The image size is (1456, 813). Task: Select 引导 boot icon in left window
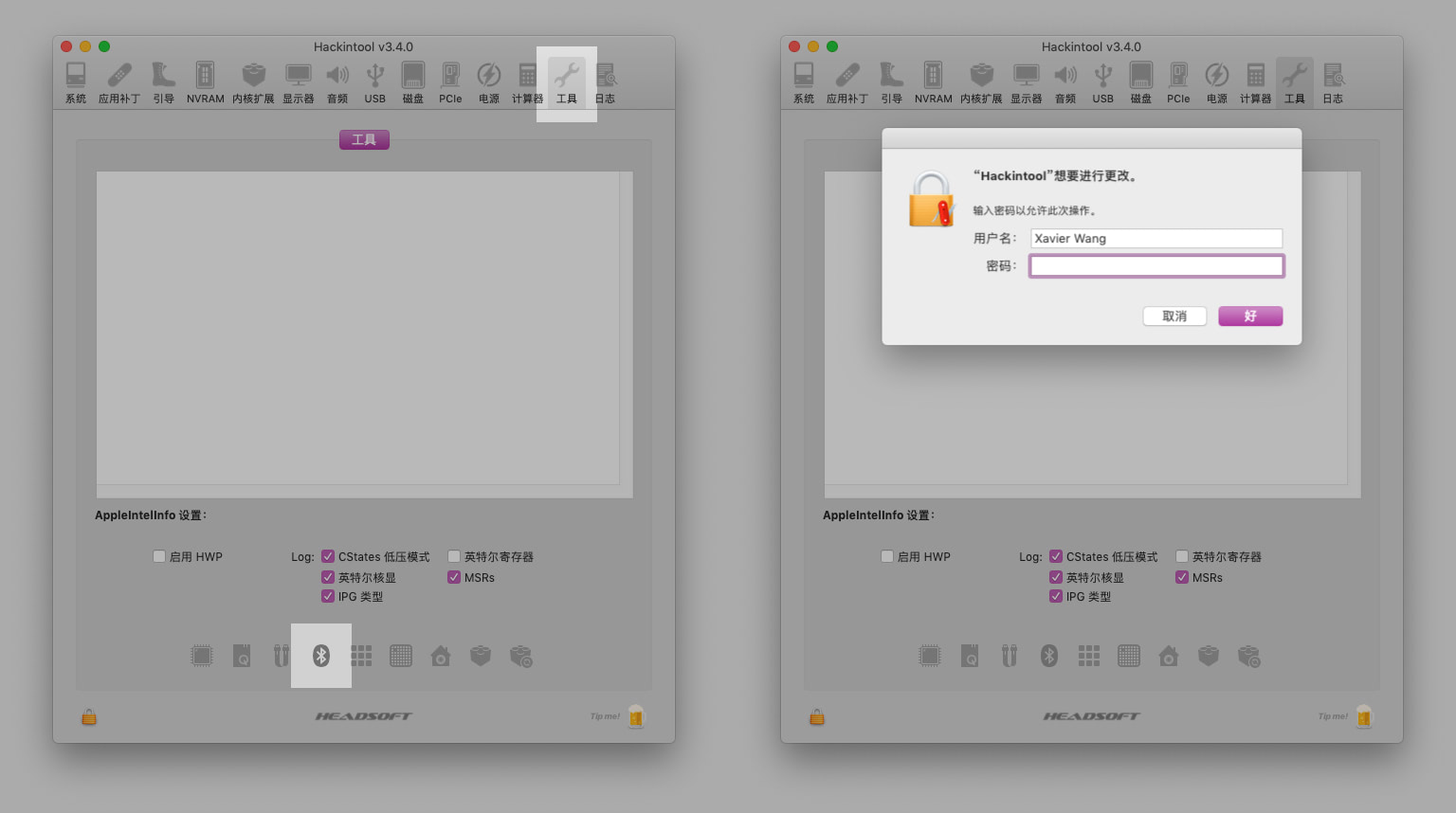(x=163, y=82)
